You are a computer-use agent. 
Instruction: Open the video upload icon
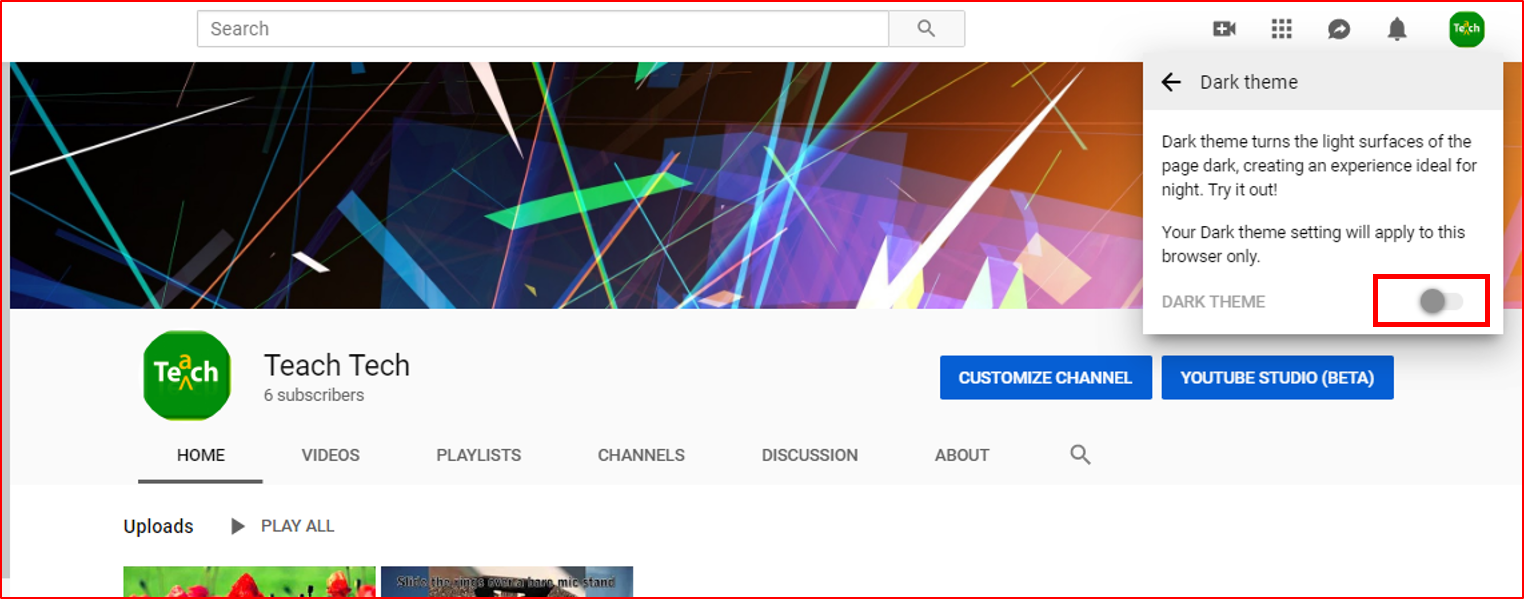[1224, 29]
